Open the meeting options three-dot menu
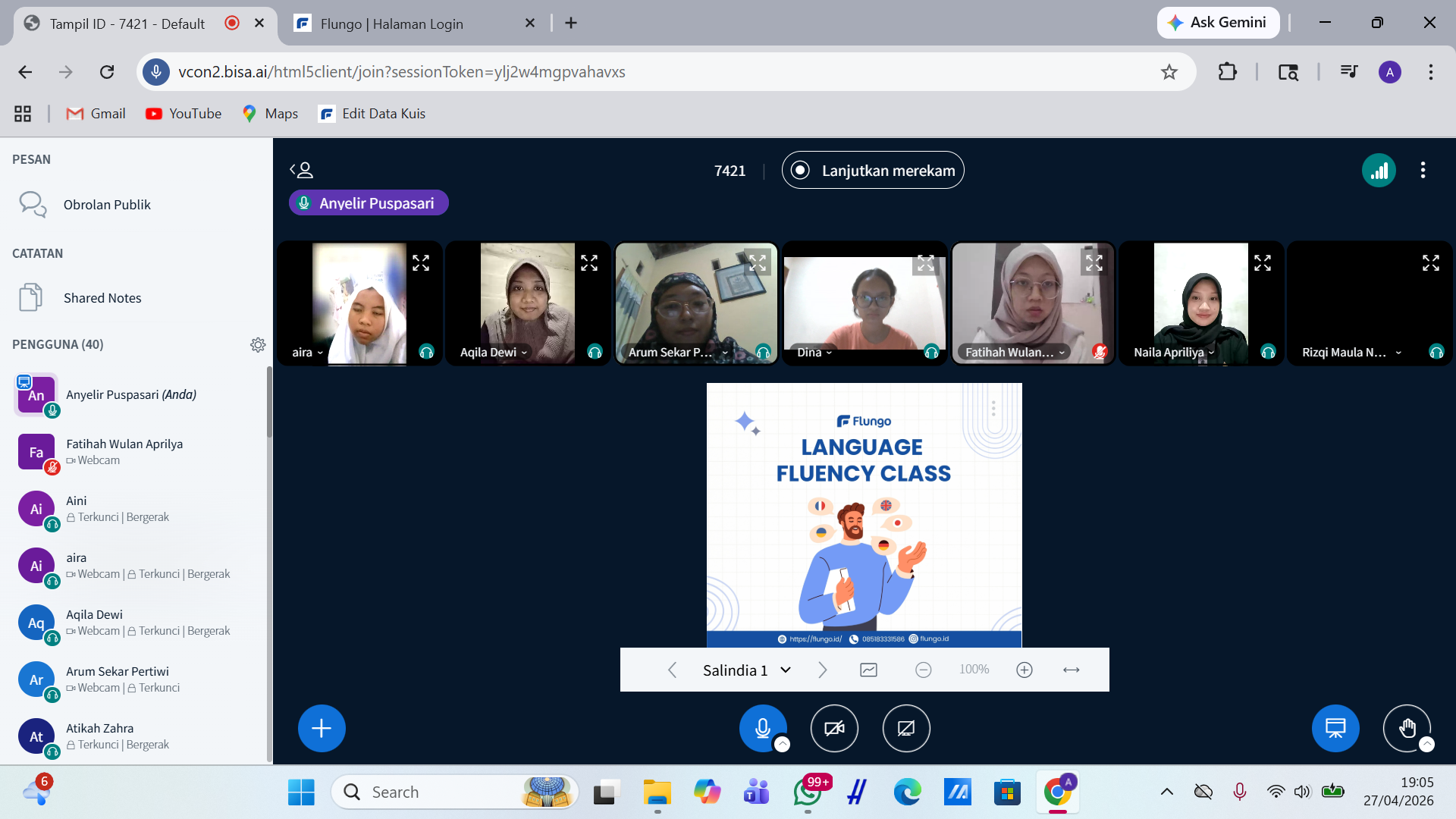This screenshot has height=819, width=1456. coord(1423,171)
